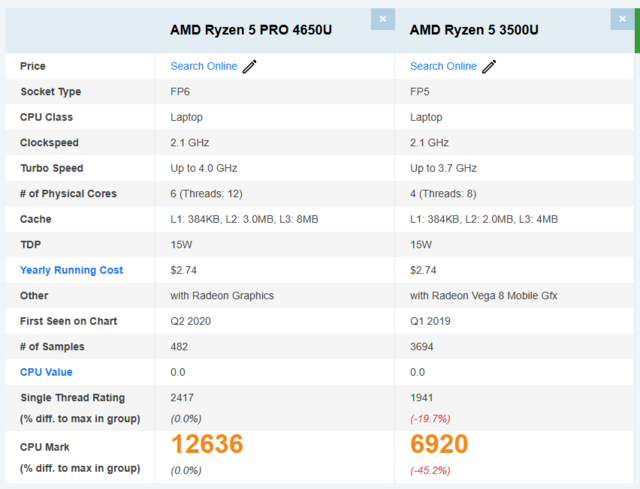This screenshot has width=640, height=489.
Task: Open the CPU Value link
Action: tap(46, 372)
